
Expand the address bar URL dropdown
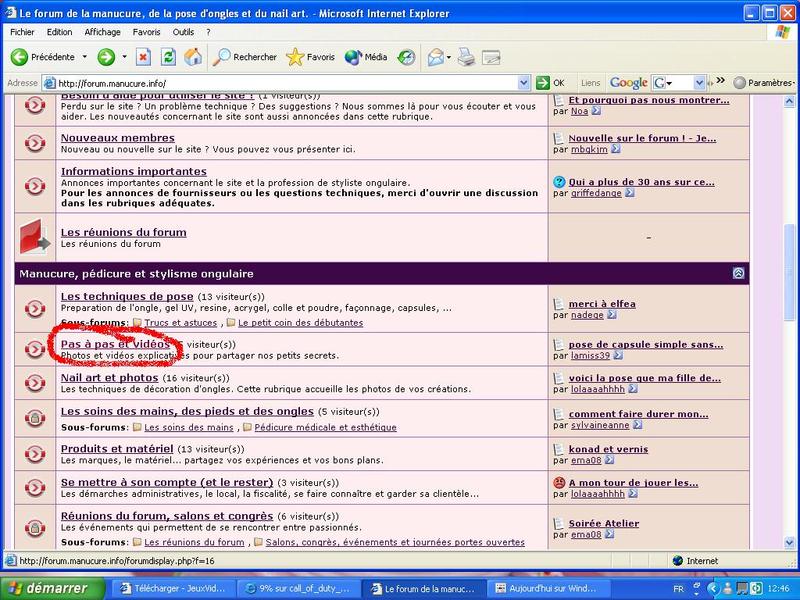coord(524,83)
